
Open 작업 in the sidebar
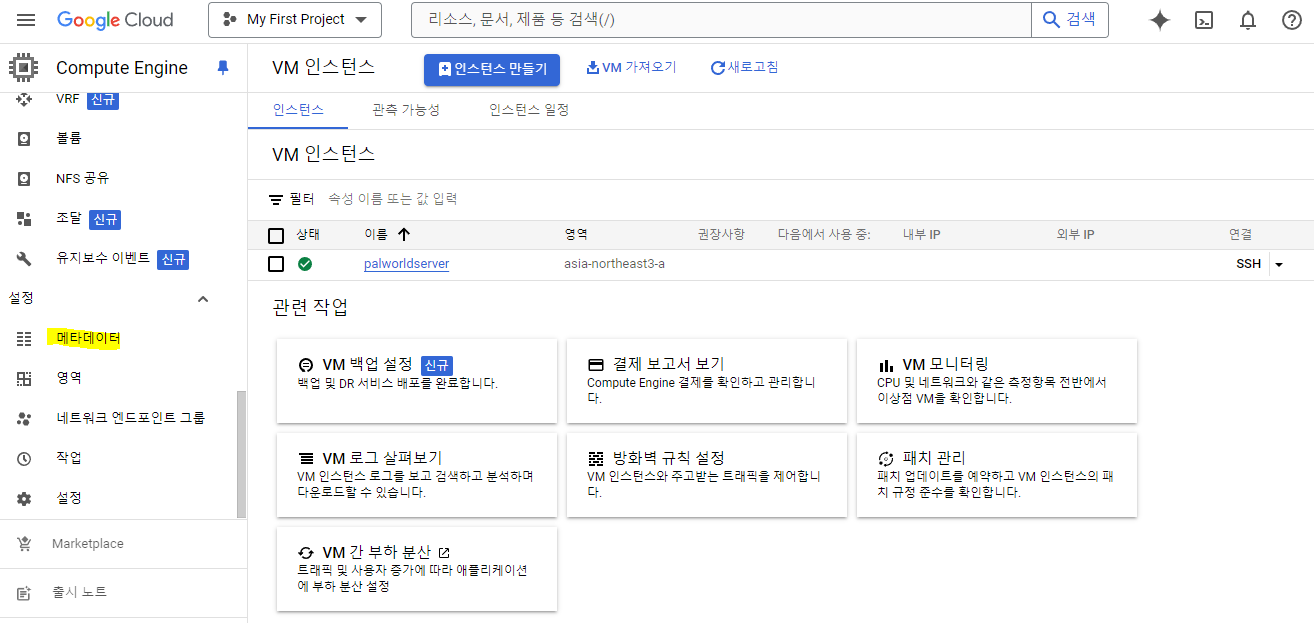pyautogui.click(x=69, y=458)
